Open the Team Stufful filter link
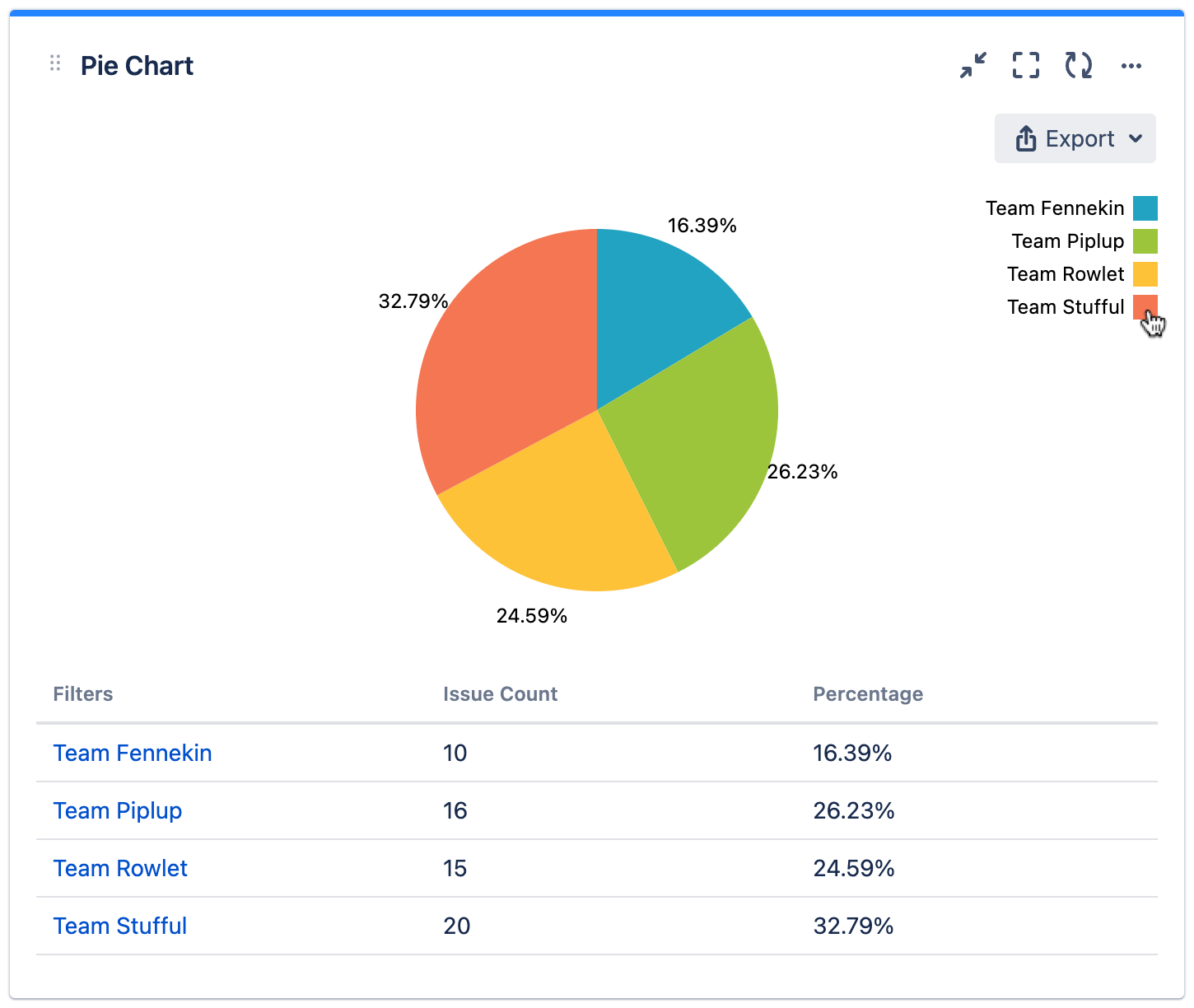 coord(119,926)
